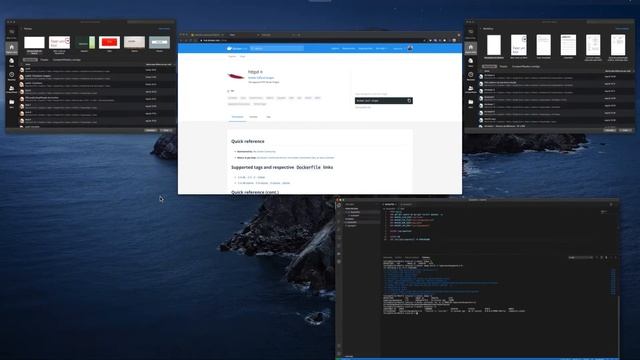Switch to the Recent tab in Word
Screen dimensions: 640x360
point(489,66)
